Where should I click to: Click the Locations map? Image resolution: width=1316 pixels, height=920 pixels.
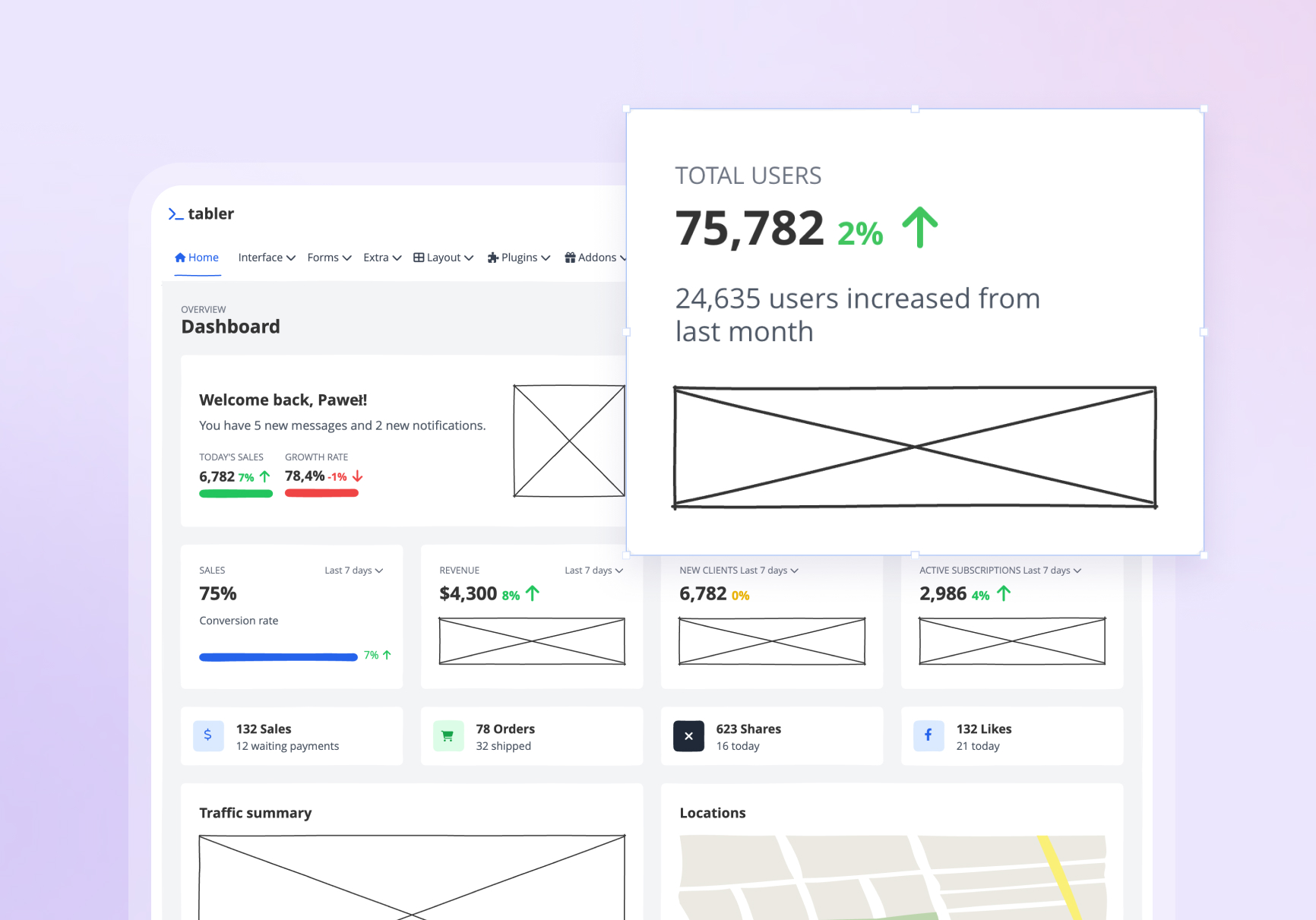click(x=893, y=877)
